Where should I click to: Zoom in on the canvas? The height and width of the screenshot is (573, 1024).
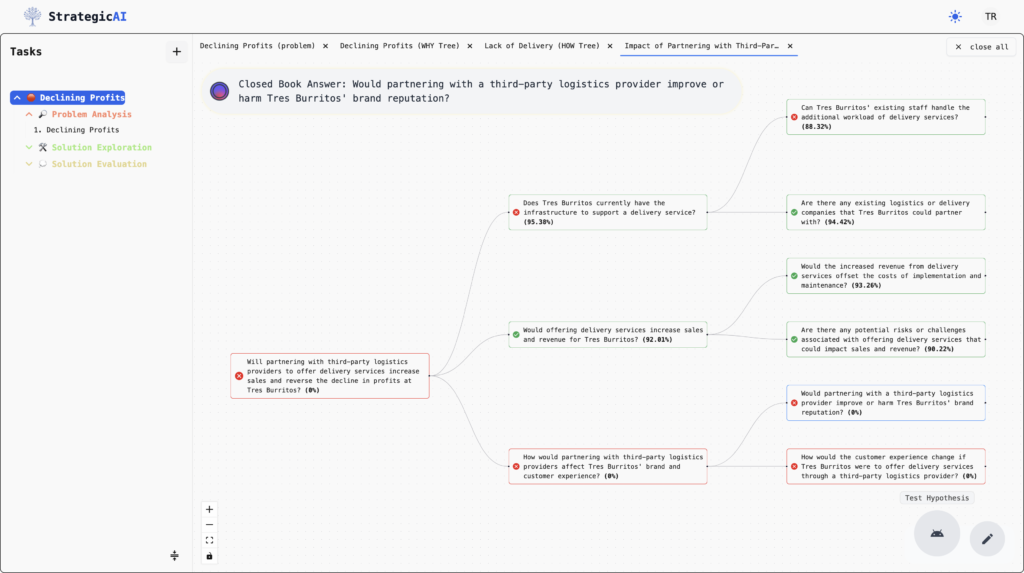[209, 509]
